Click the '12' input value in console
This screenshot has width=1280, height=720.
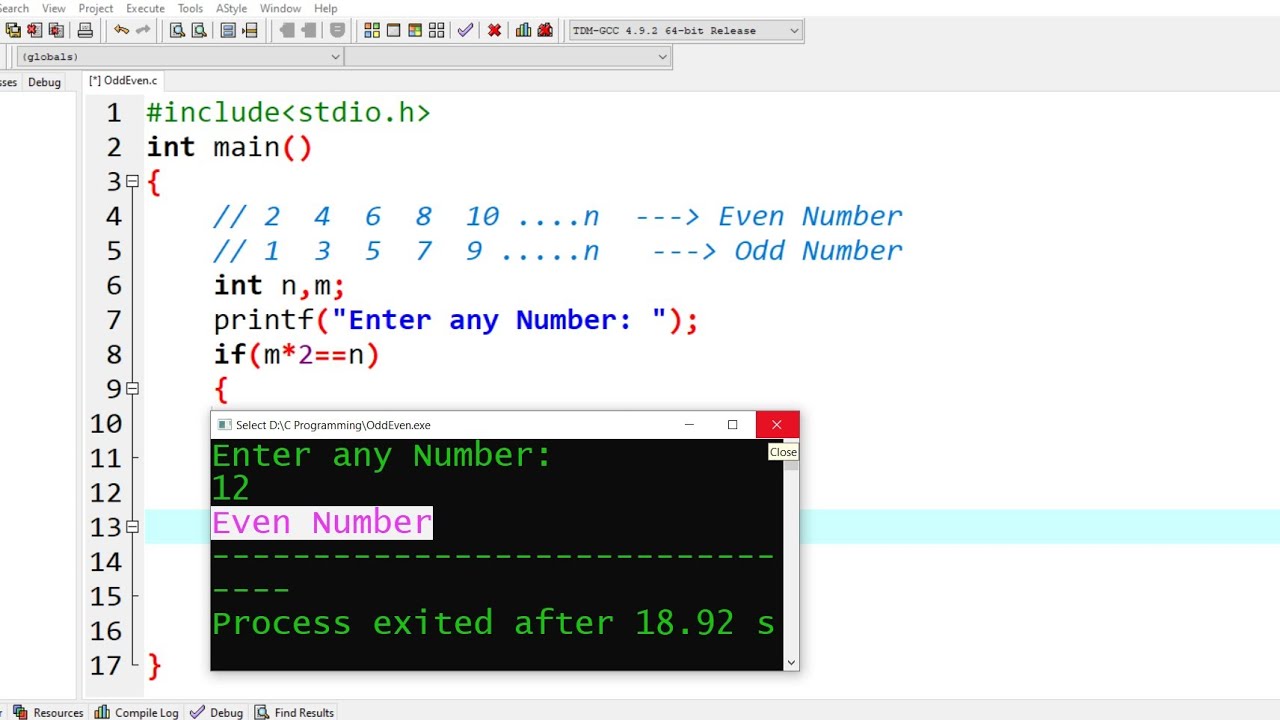click(231, 489)
